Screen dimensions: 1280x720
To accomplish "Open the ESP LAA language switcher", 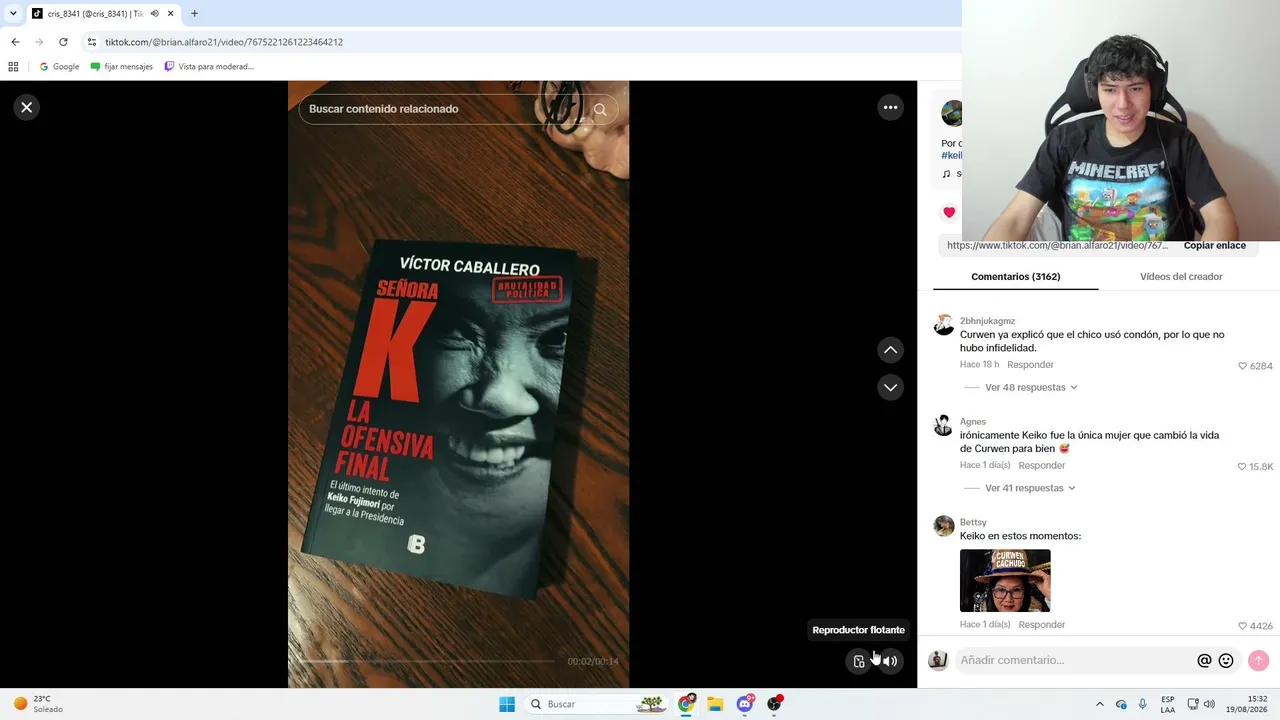I will pos(1167,704).
